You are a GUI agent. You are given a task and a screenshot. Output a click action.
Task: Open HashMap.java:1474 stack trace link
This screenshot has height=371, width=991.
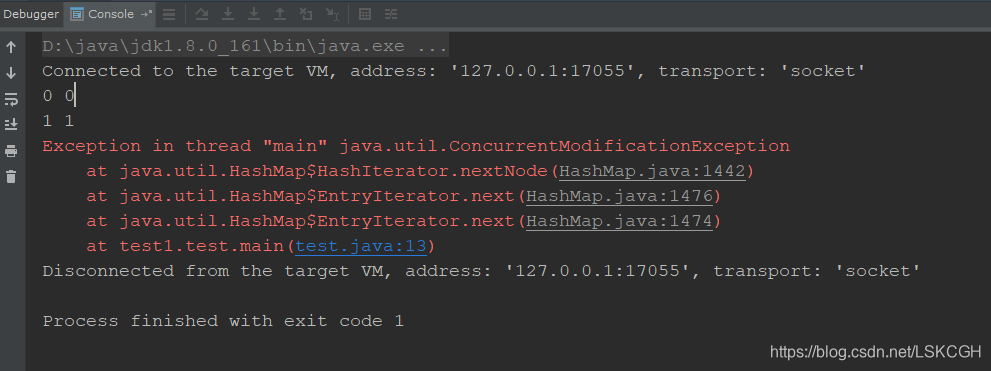[618, 221]
